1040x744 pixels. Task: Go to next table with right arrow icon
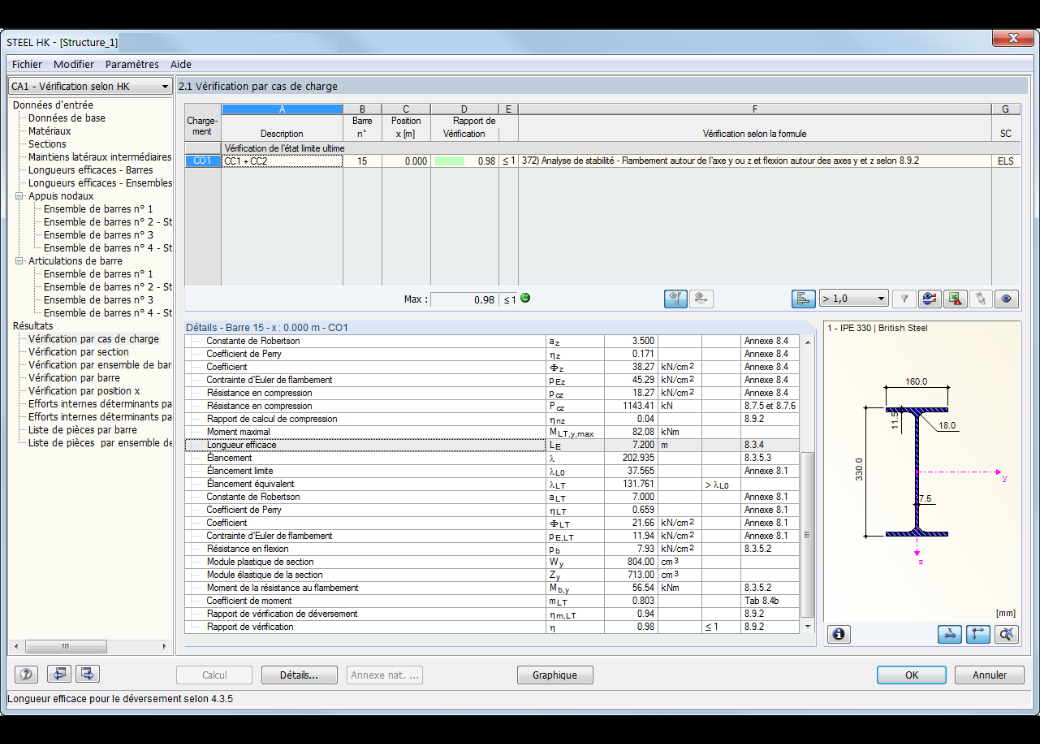(88, 674)
